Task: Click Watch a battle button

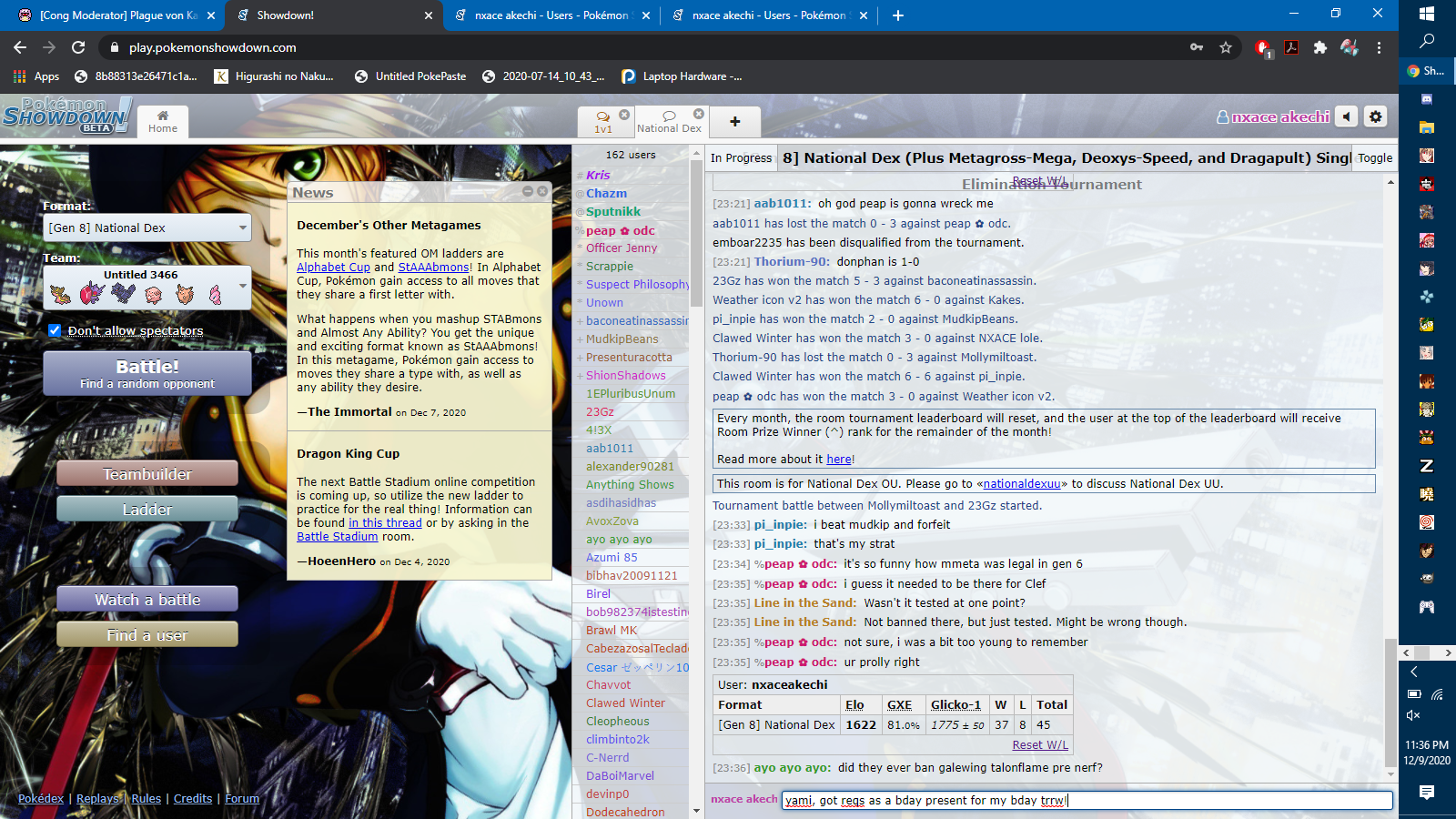Action: point(147,600)
